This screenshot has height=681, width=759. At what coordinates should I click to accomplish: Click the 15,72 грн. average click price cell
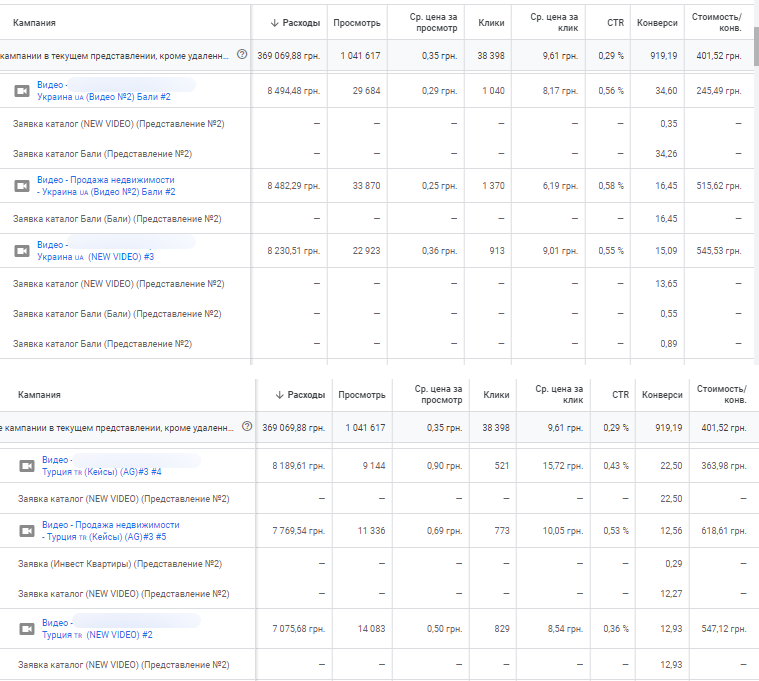click(x=562, y=466)
